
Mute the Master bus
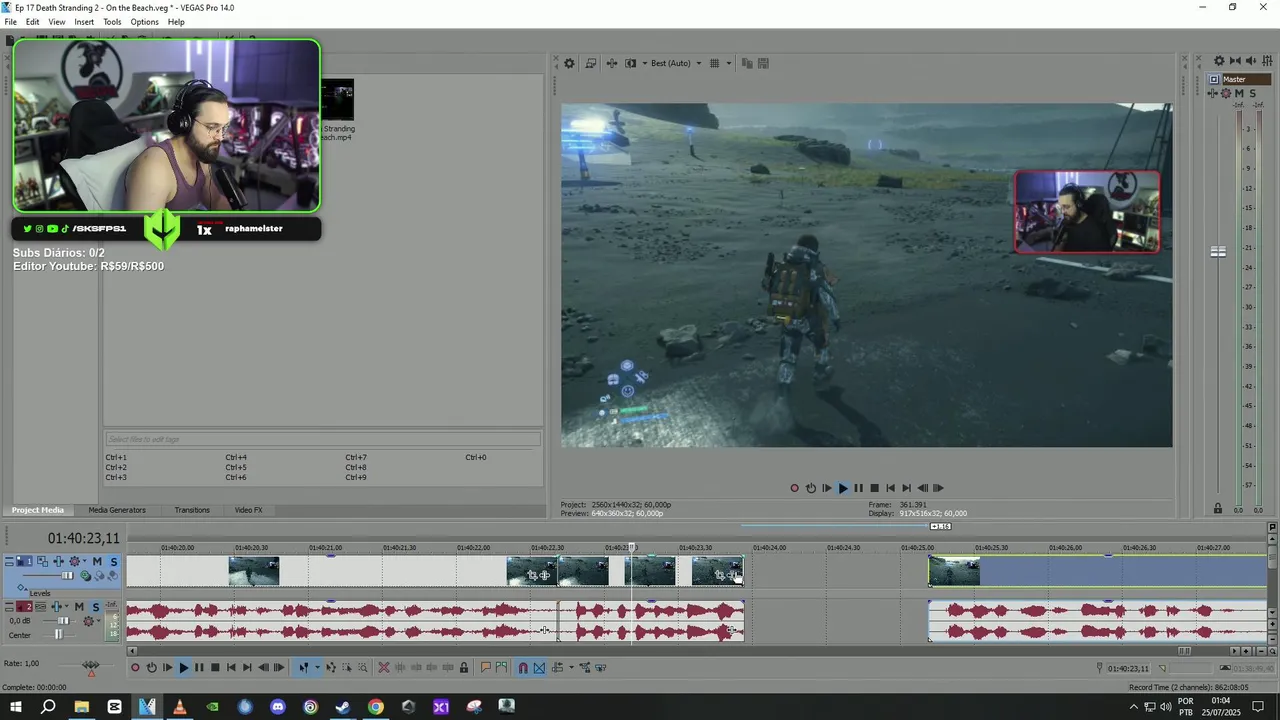point(1239,93)
